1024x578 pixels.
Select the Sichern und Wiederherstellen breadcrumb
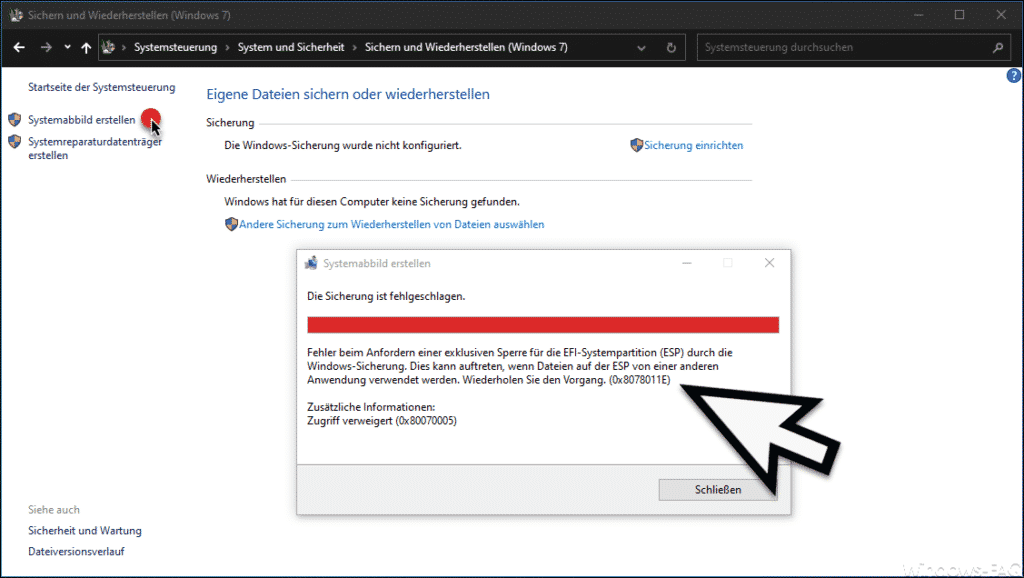(466, 47)
